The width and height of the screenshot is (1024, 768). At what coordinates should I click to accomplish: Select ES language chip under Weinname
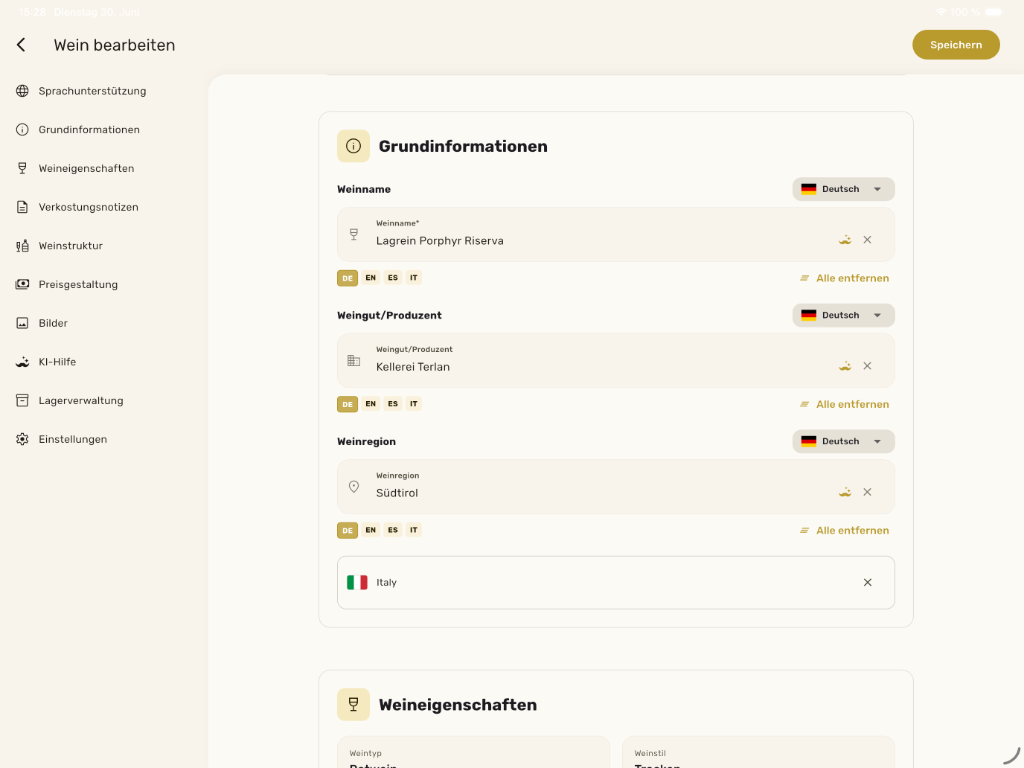pyautogui.click(x=392, y=278)
